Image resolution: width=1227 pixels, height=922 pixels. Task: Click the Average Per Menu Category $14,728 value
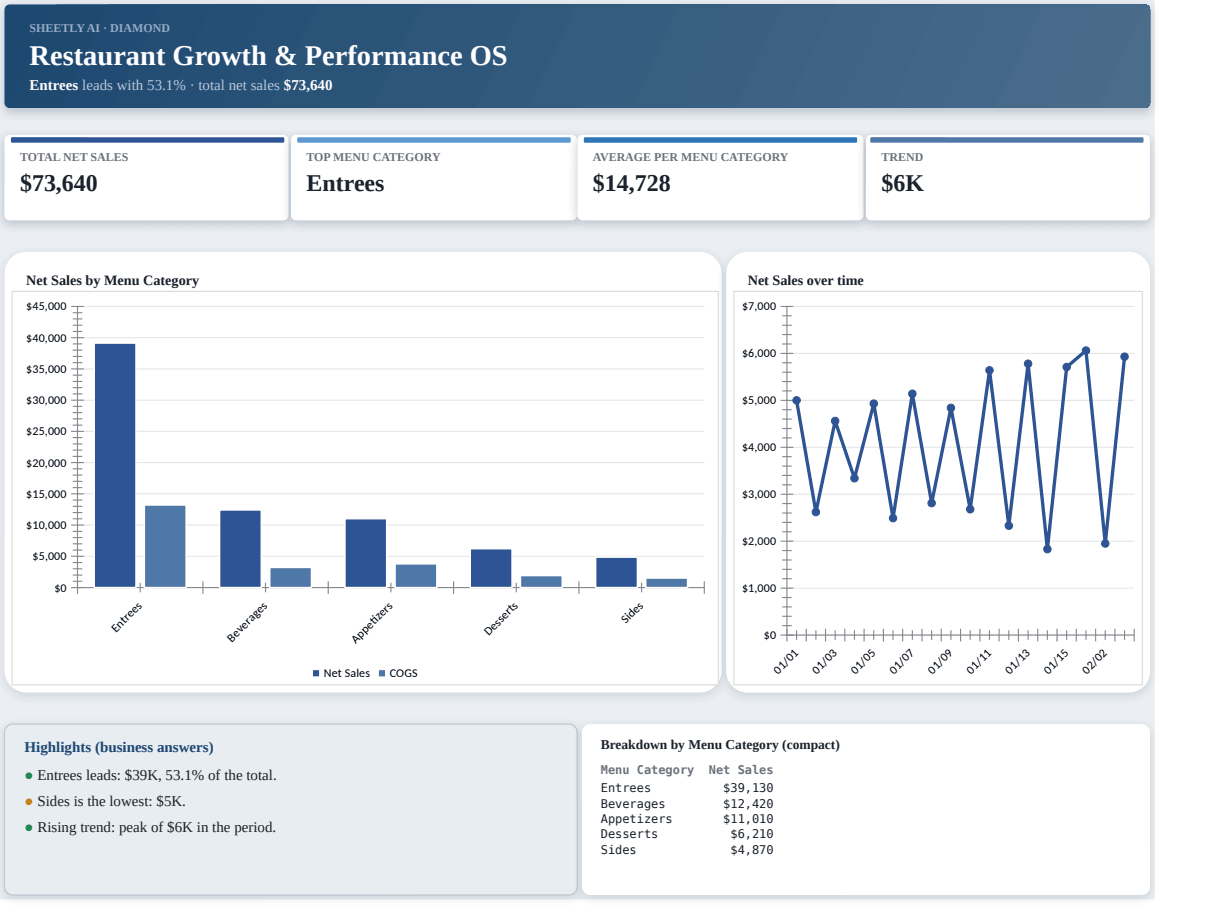click(631, 184)
